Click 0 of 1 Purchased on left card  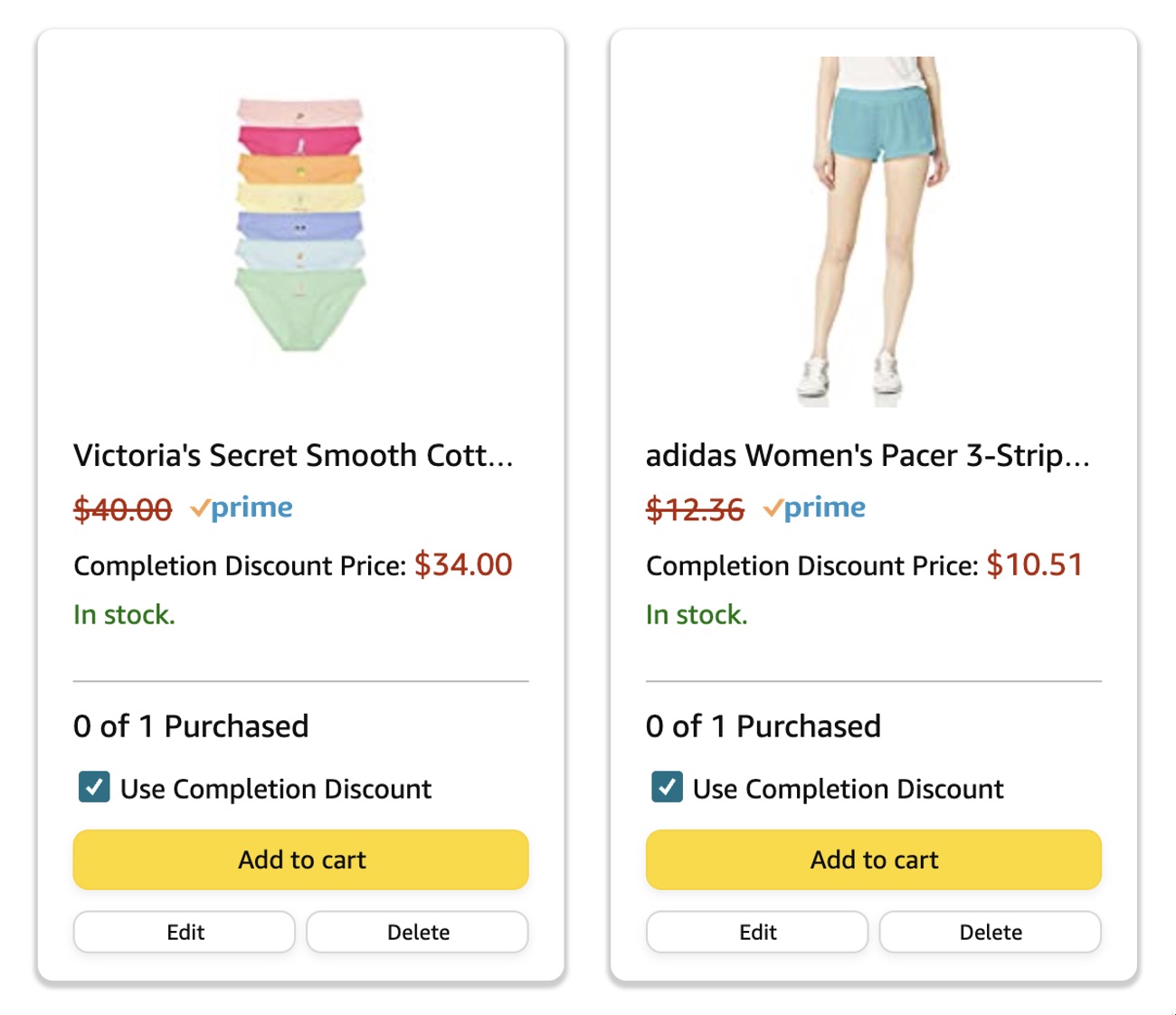(191, 726)
